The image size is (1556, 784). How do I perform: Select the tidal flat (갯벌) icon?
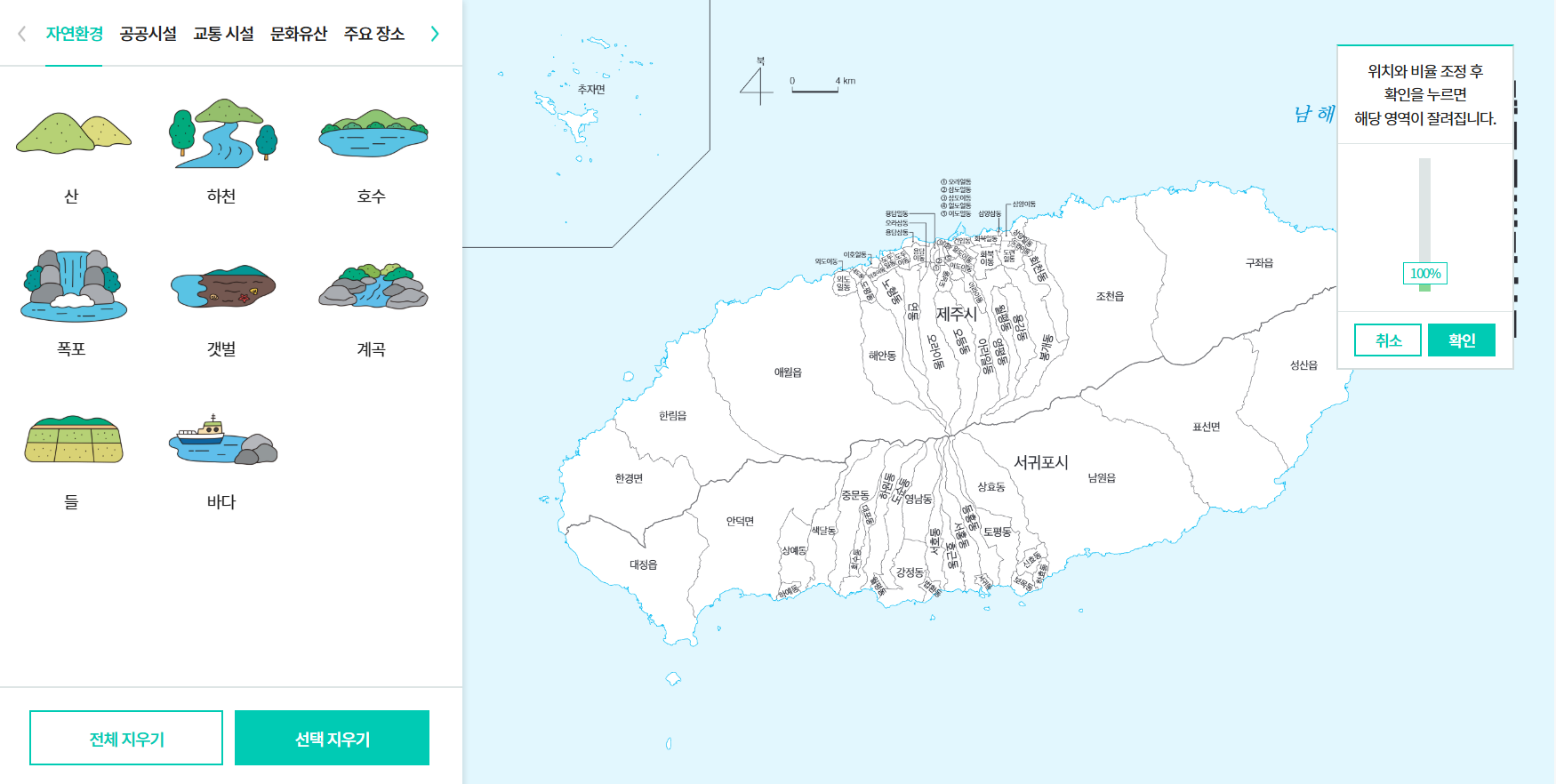pyautogui.click(x=222, y=285)
